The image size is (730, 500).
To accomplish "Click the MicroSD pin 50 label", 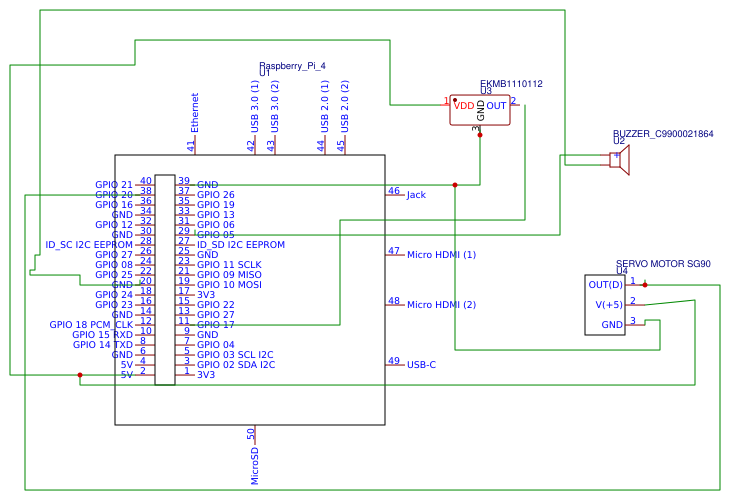I will [x=254, y=466].
